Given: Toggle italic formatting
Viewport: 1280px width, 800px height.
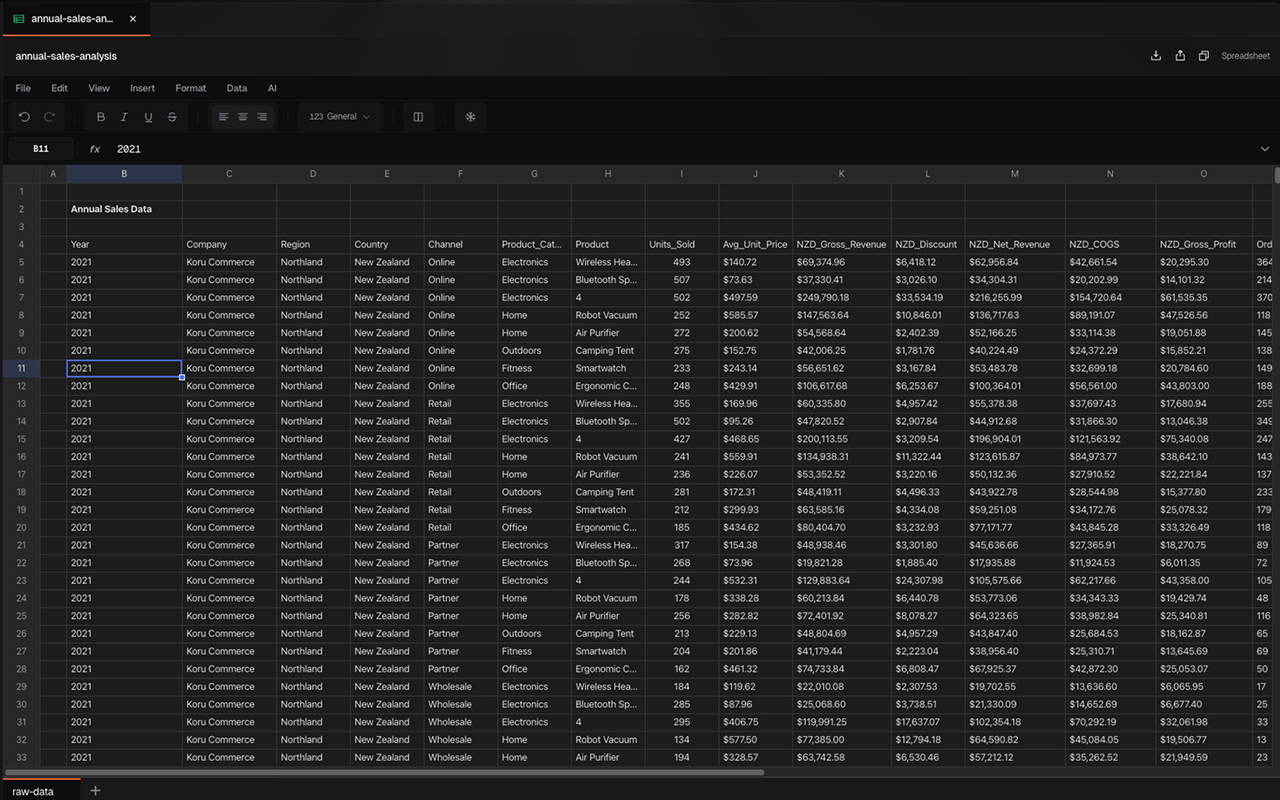Looking at the screenshot, I should point(124,117).
